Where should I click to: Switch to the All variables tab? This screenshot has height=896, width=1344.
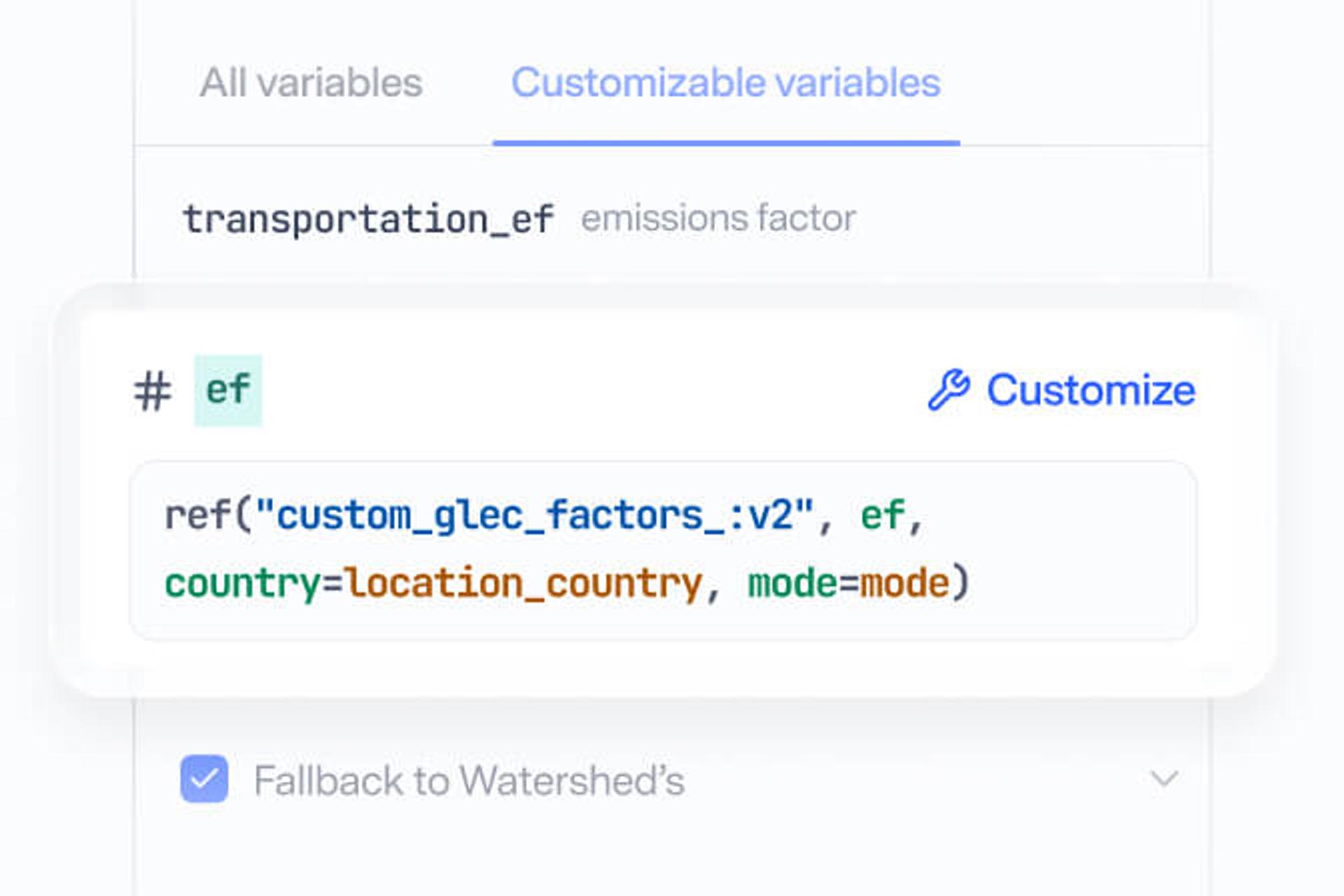[310, 83]
